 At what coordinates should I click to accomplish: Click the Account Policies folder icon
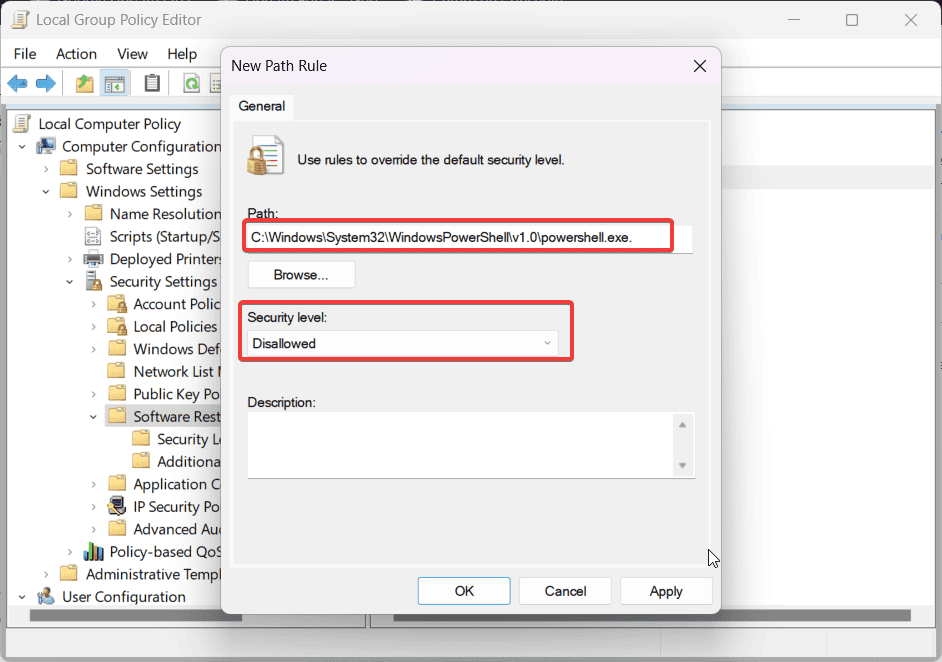tap(117, 304)
